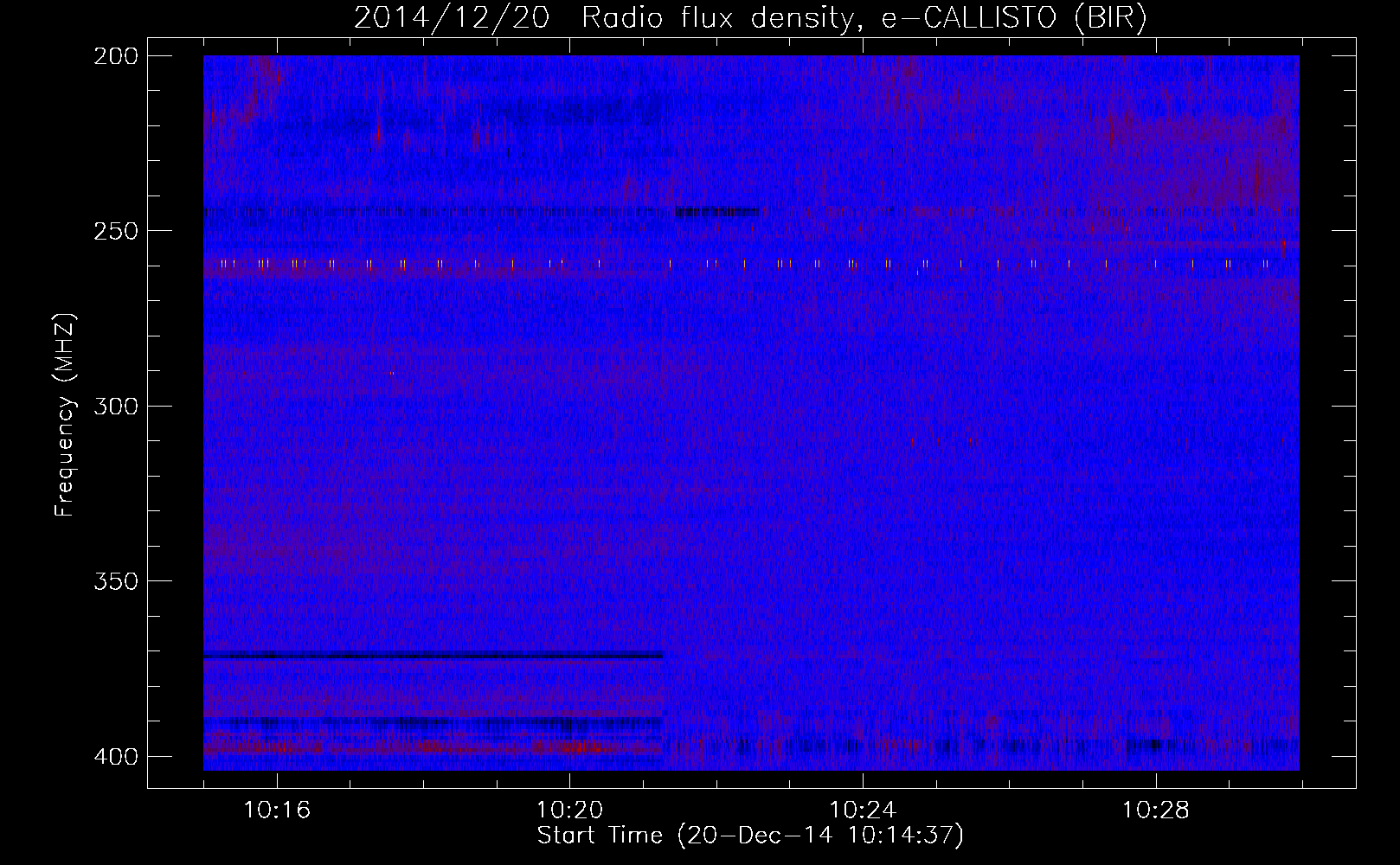Viewport: 1400px width, 865px height.
Task: Click the 10:20 time tick label
Action: pos(569,811)
